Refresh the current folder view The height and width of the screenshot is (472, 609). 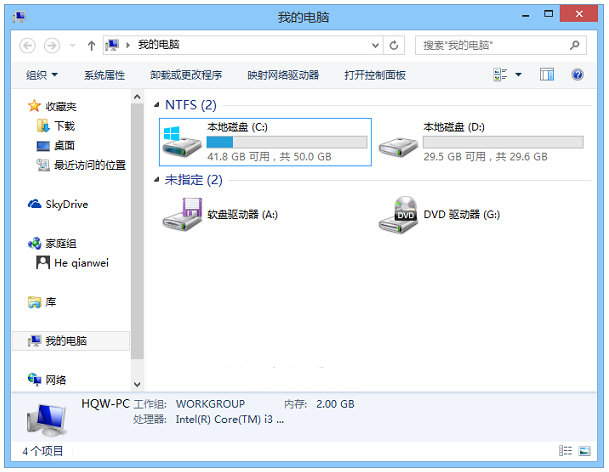click(x=394, y=45)
